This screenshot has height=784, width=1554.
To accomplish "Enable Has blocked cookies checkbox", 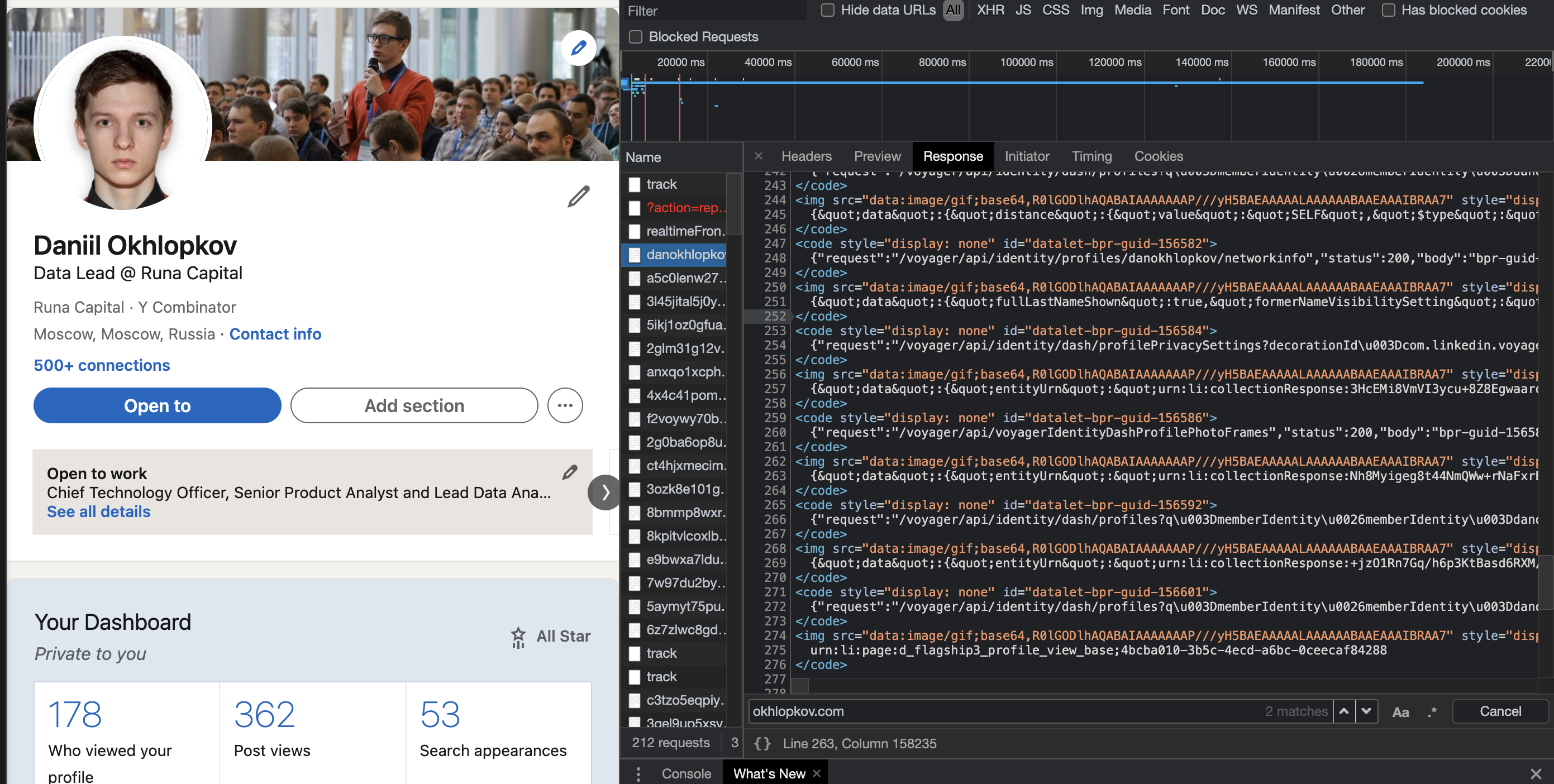I will [x=1388, y=10].
